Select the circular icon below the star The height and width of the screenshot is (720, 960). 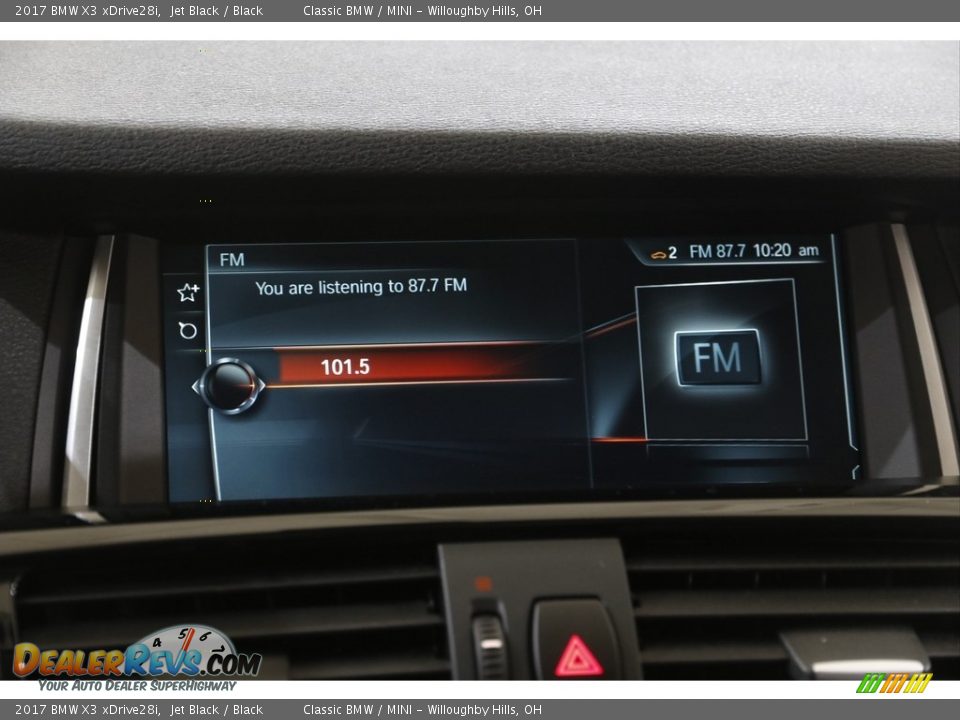pyautogui.click(x=187, y=331)
